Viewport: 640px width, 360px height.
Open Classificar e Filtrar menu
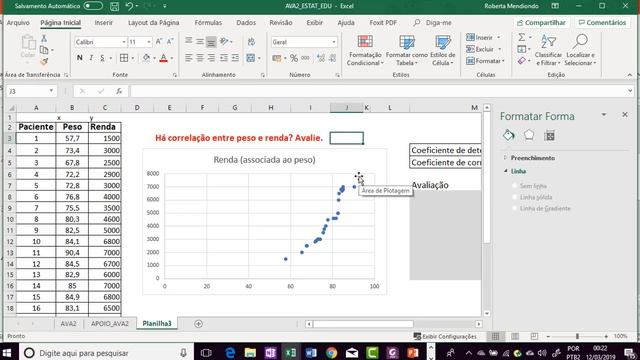[x=548, y=51]
